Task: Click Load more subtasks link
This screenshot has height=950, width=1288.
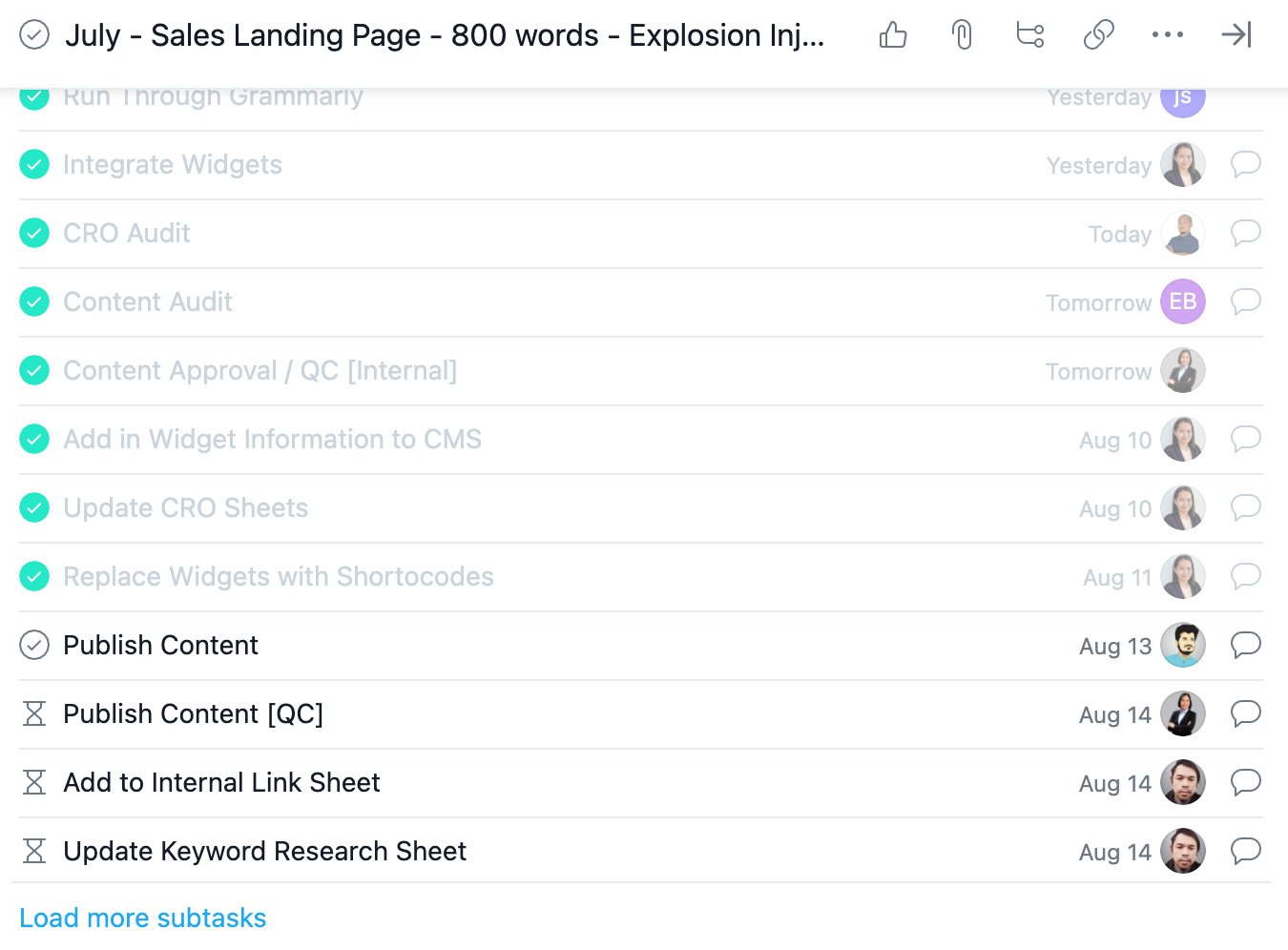Action: [143, 918]
